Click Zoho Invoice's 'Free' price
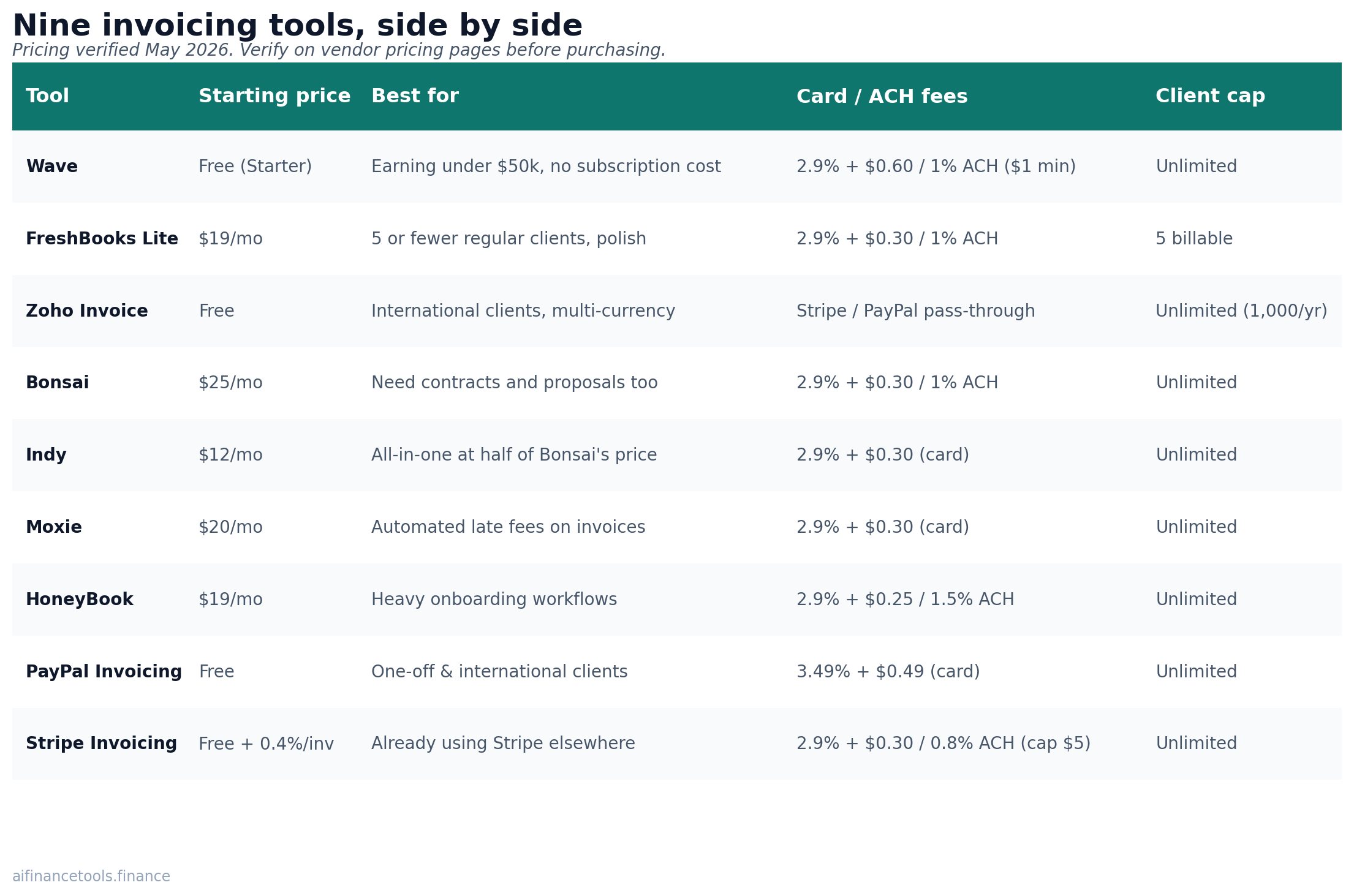The height and width of the screenshot is (896, 1354). point(216,311)
